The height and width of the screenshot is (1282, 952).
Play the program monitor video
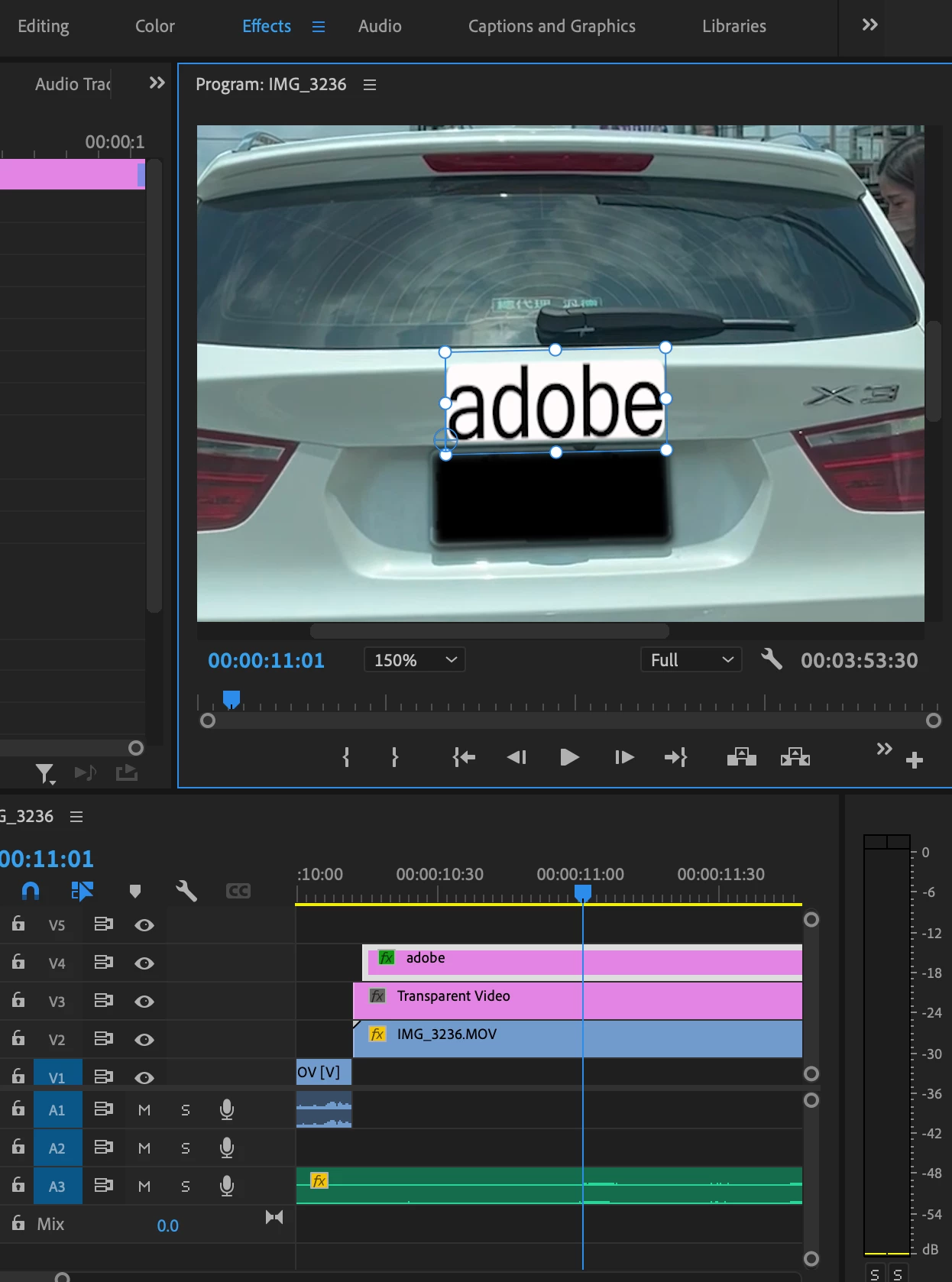pyautogui.click(x=569, y=757)
